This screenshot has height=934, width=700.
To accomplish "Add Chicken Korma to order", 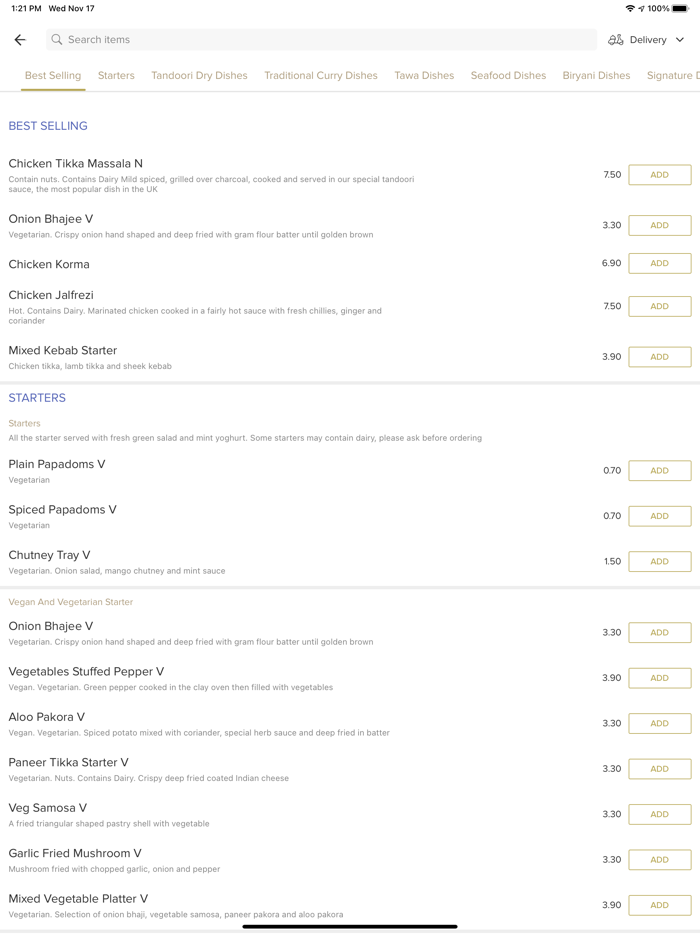I will [x=659, y=263].
